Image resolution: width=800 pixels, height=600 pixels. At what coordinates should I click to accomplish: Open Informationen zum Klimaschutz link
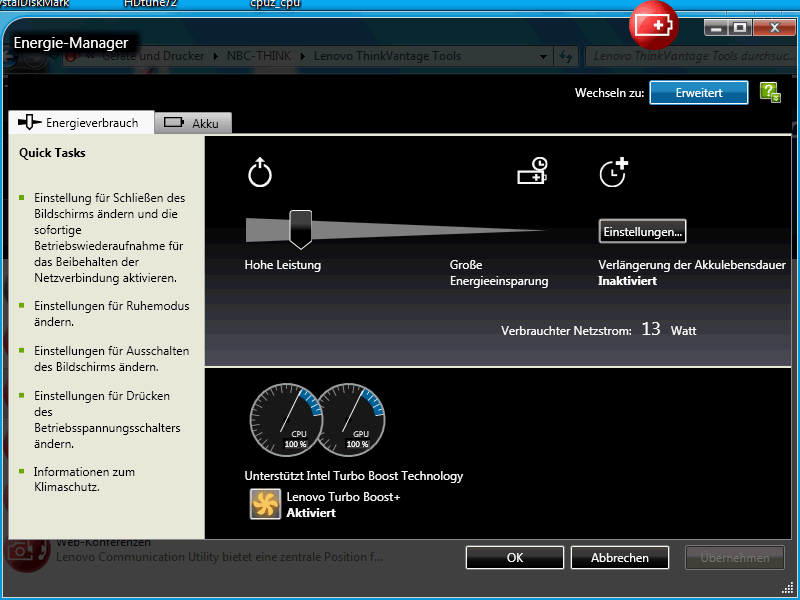pos(84,479)
